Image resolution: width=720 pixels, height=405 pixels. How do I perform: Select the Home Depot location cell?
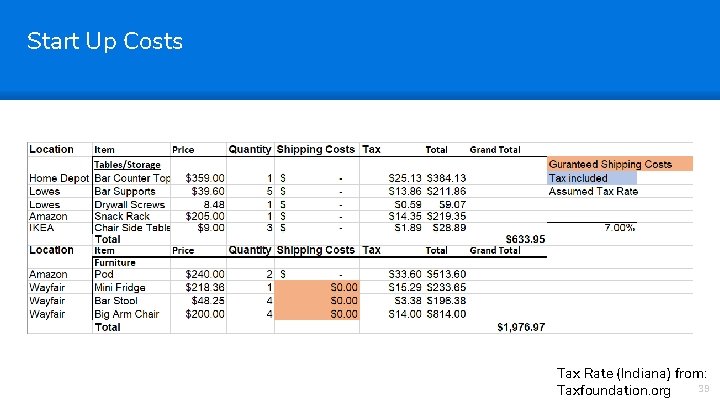(x=59, y=178)
